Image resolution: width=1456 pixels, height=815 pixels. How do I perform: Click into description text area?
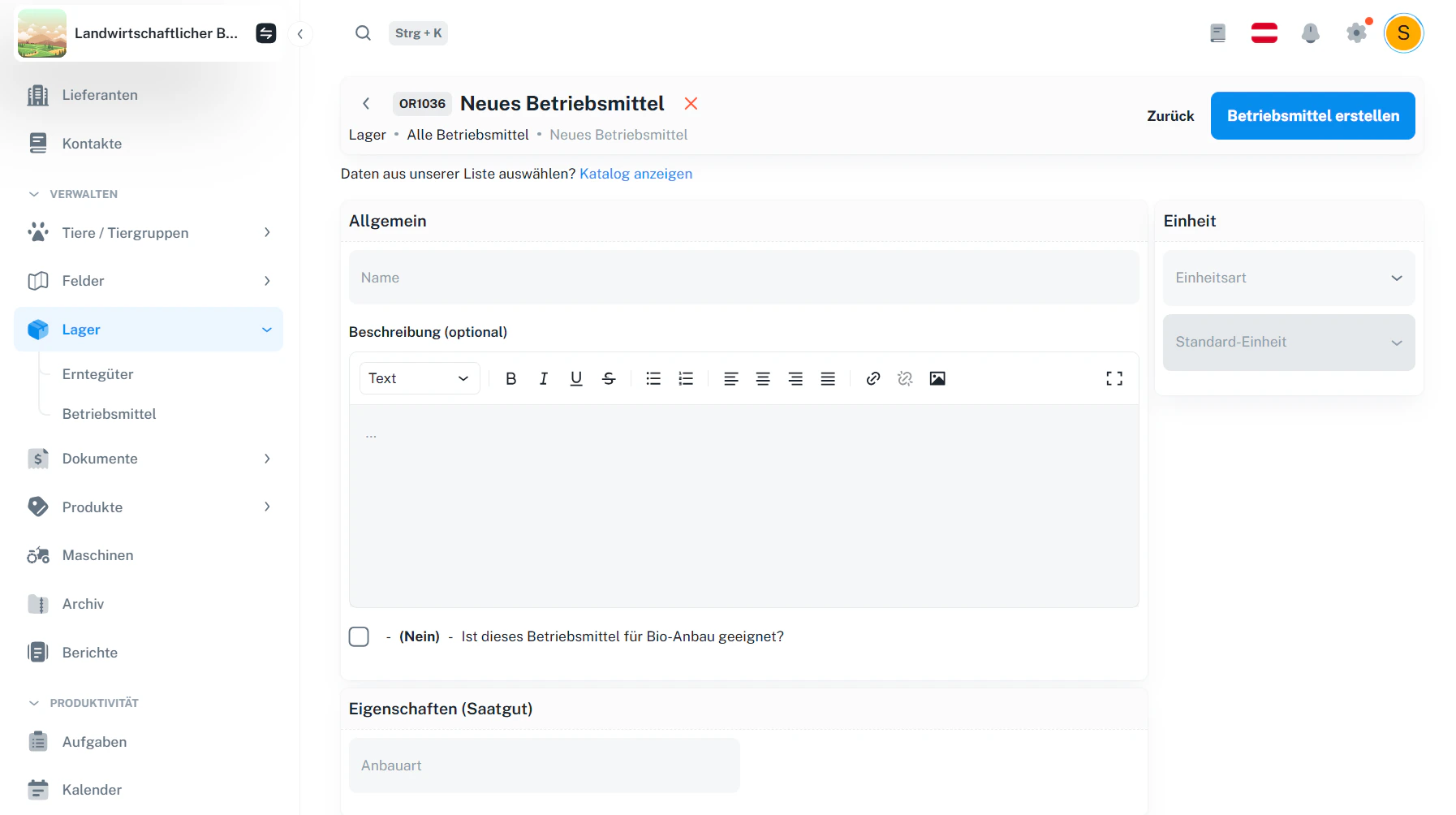pyautogui.click(x=744, y=506)
